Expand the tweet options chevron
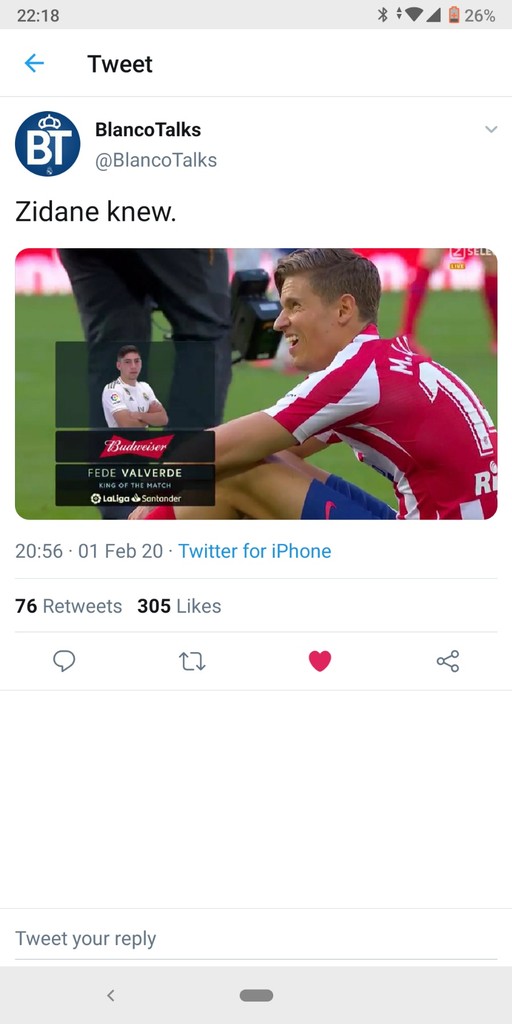Screen dimensions: 512x1024 (491, 129)
